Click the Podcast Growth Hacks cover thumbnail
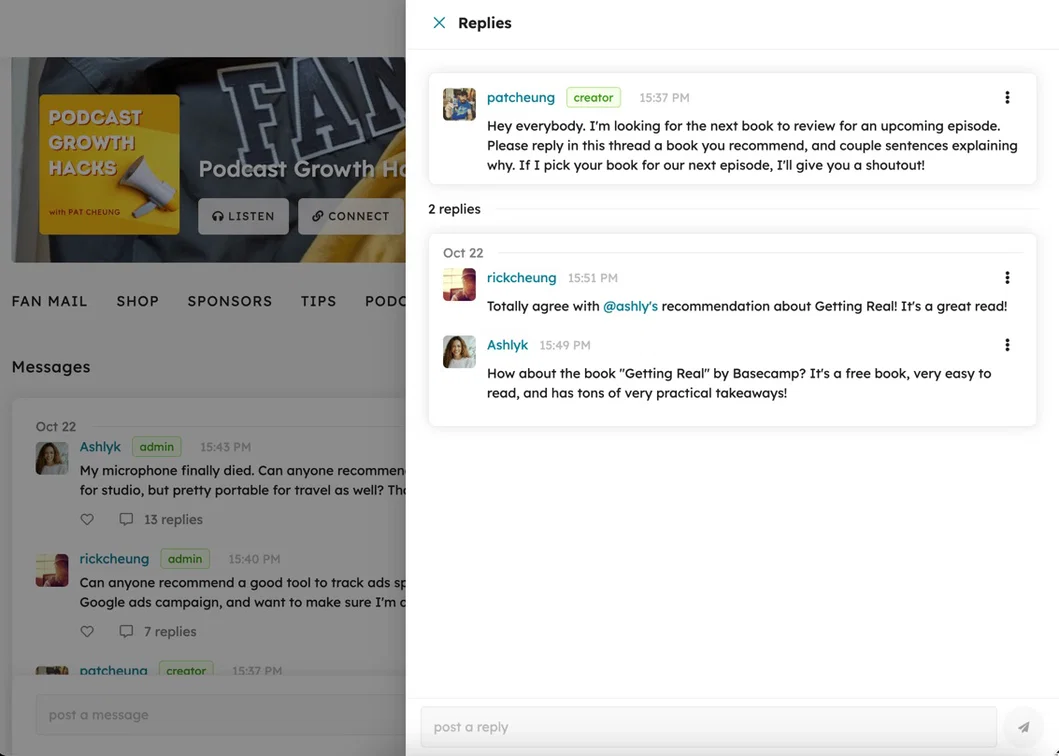Viewport: 1059px width, 756px height. [109, 165]
